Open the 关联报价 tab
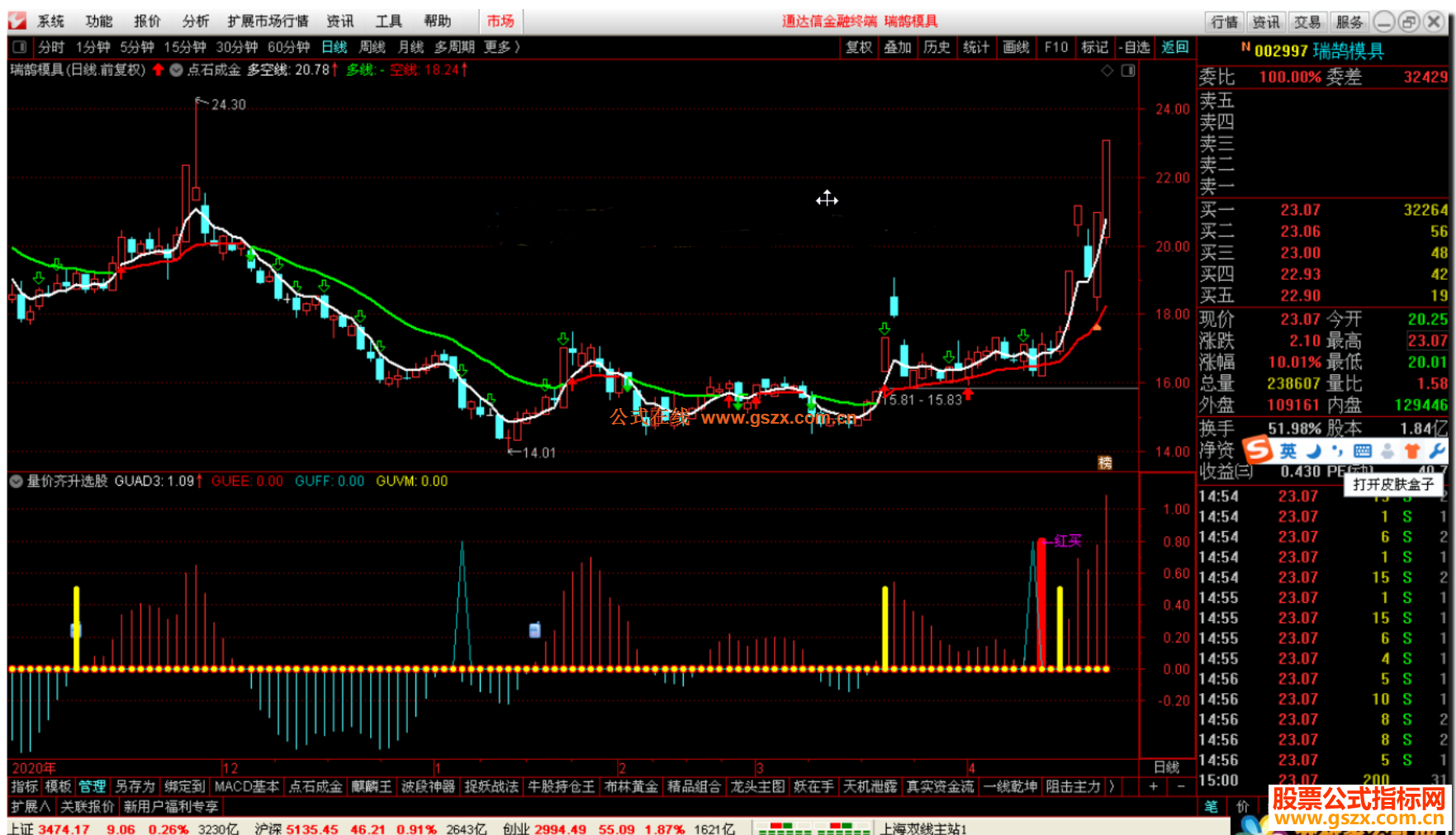 pos(88,806)
